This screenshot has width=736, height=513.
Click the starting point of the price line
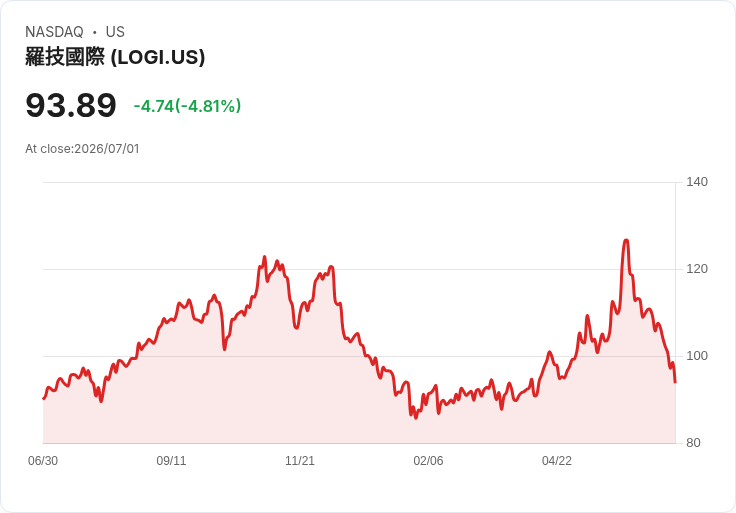pyautogui.click(x=44, y=398)
